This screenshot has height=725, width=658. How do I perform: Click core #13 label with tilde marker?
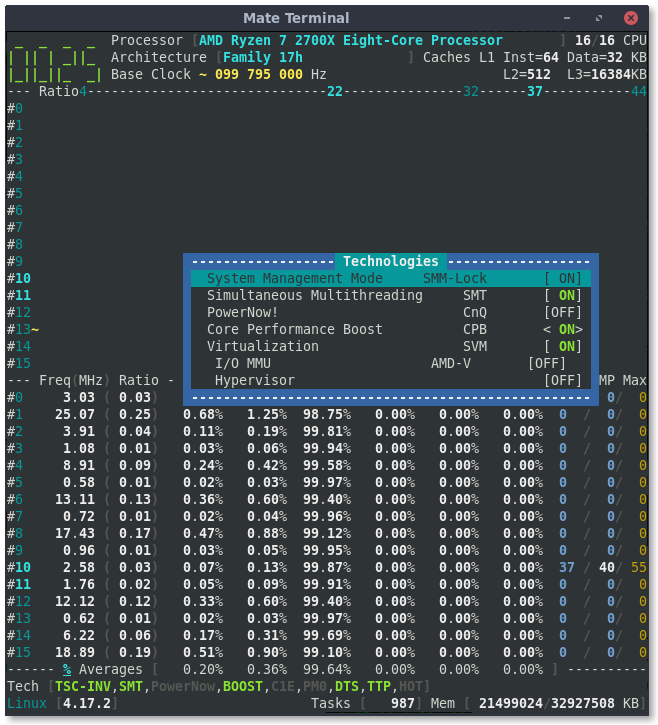tap(23, 329)
